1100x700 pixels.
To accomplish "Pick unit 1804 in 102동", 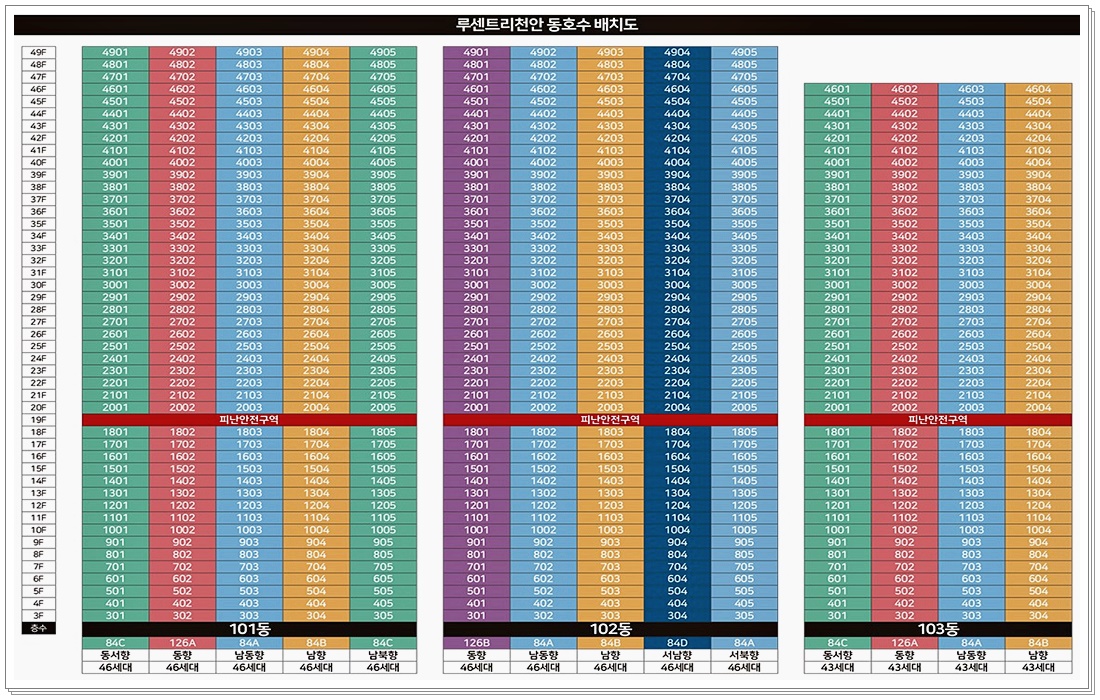I will click(677, 432).
